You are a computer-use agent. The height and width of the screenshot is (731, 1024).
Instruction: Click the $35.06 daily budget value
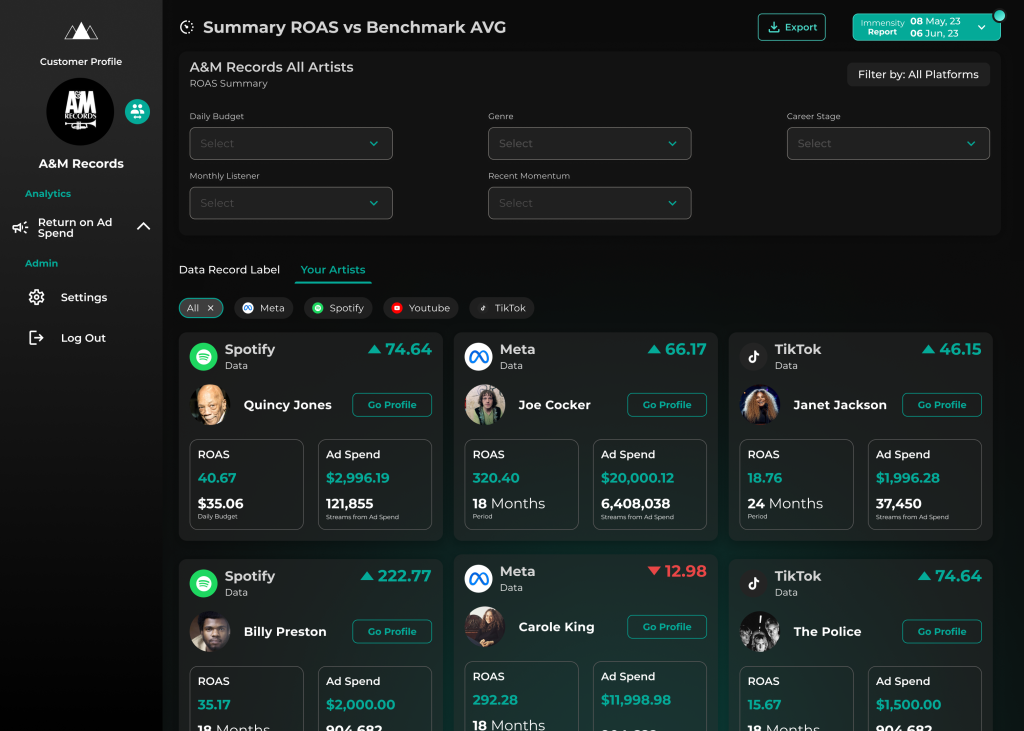pos(221,504)
